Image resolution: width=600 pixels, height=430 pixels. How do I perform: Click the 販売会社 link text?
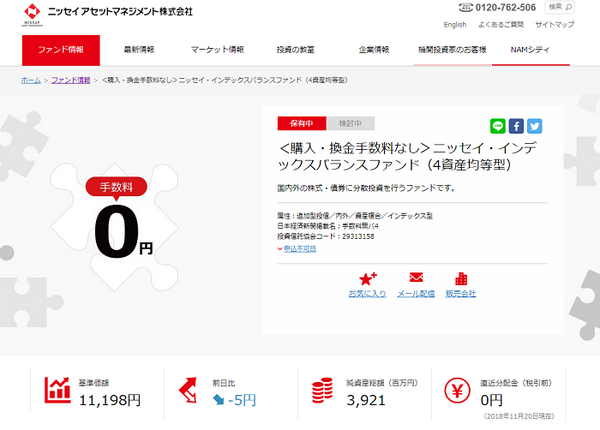coord(461,294)
